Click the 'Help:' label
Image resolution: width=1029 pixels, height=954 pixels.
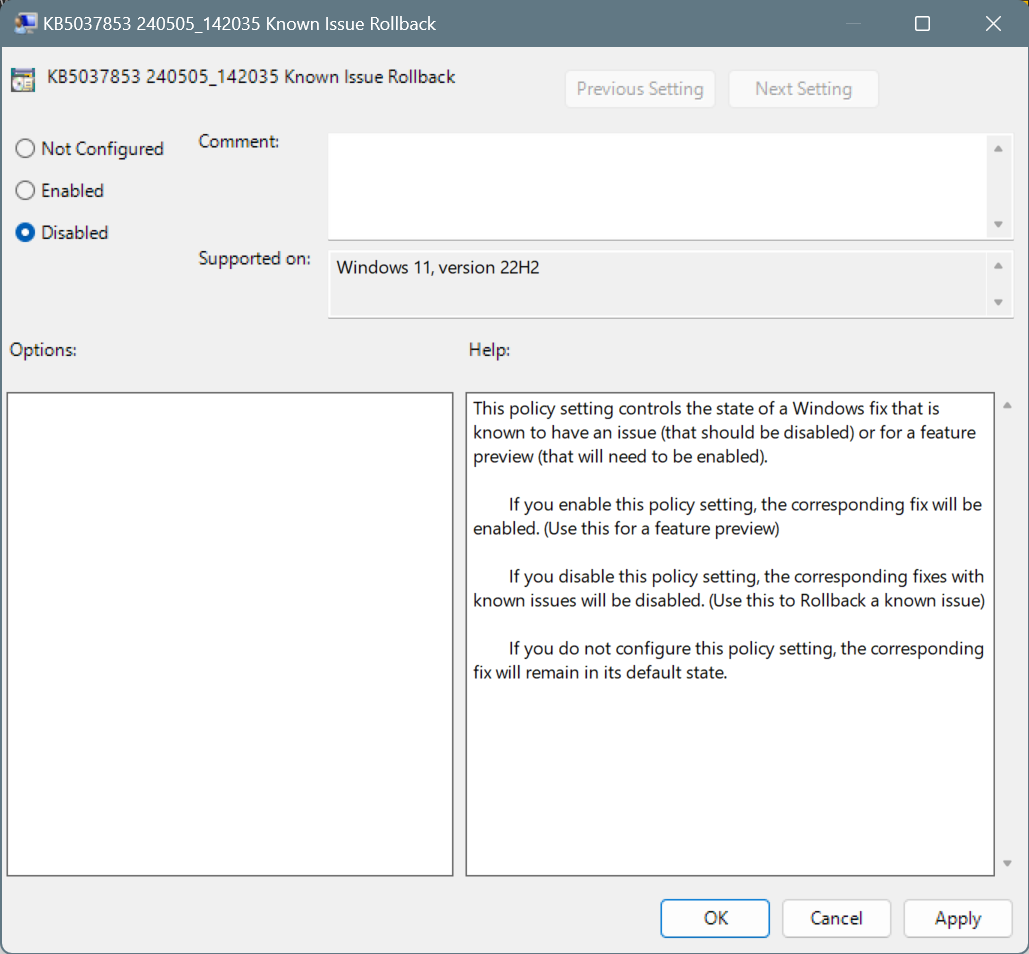point(490,350)
